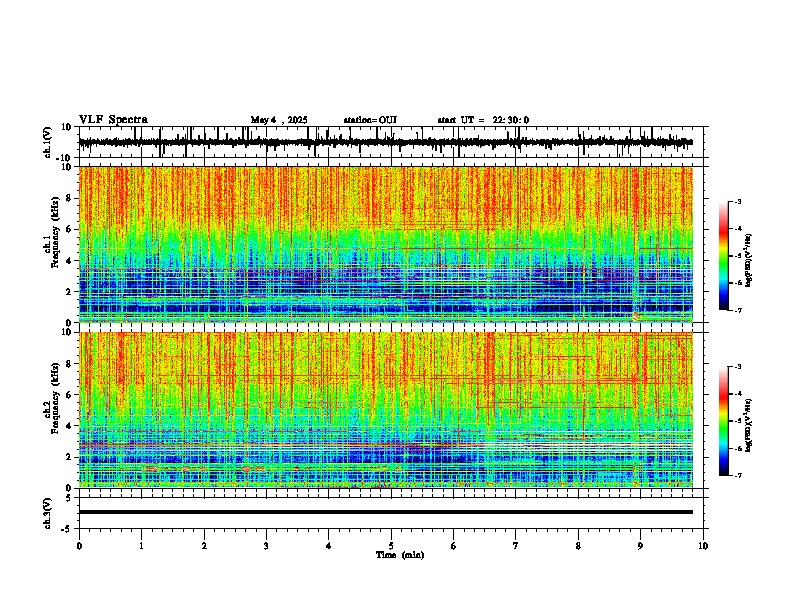Click the ch.1 "Frequency (kHz)" axis label
The height and width of the screenshot is (612, 792).
[55, 232]
